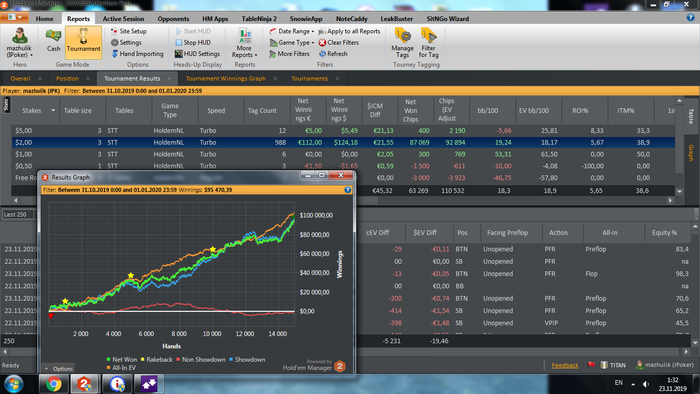The height and width of the screenshot is (394, 700).
Task: Open the SnowieApp tab
Action: pyautogui.click(x=306, y=19)
